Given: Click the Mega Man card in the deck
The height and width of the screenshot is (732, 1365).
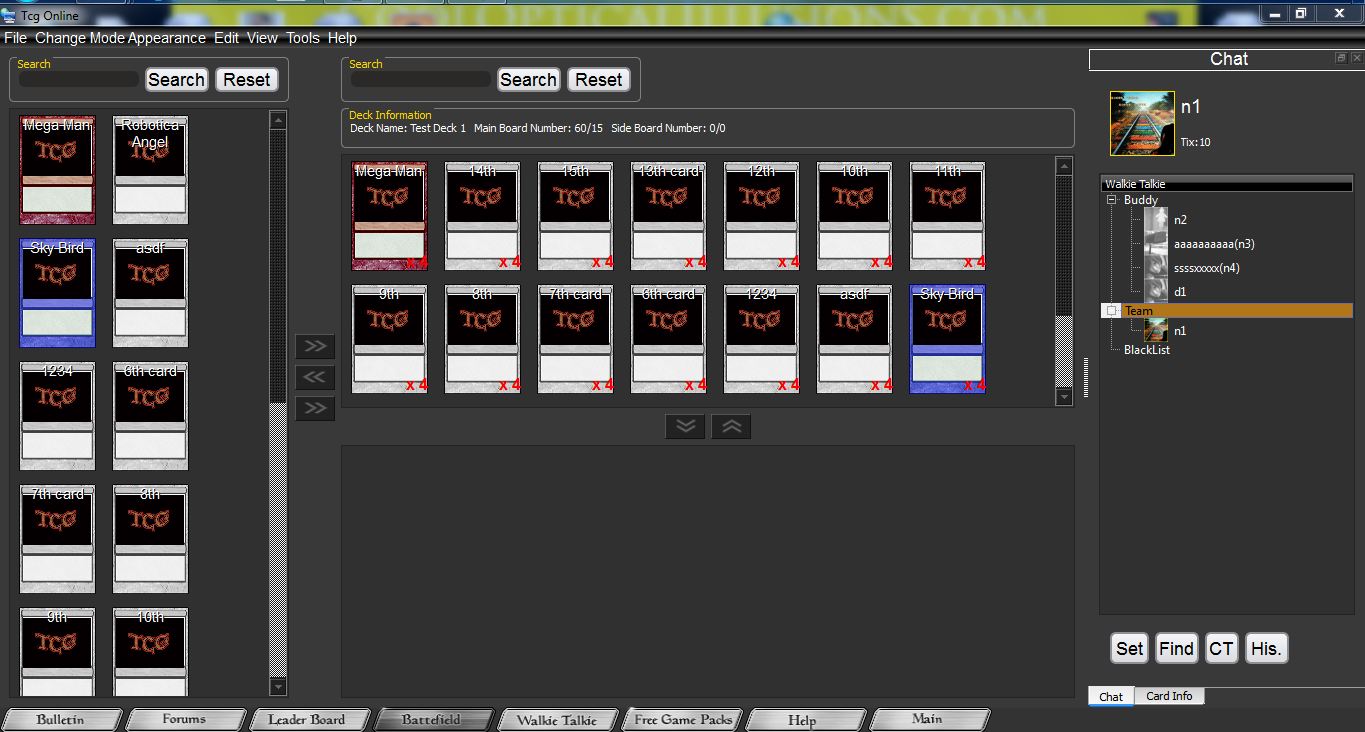Looking at the screenshot, I should click(x=389, y=216).
